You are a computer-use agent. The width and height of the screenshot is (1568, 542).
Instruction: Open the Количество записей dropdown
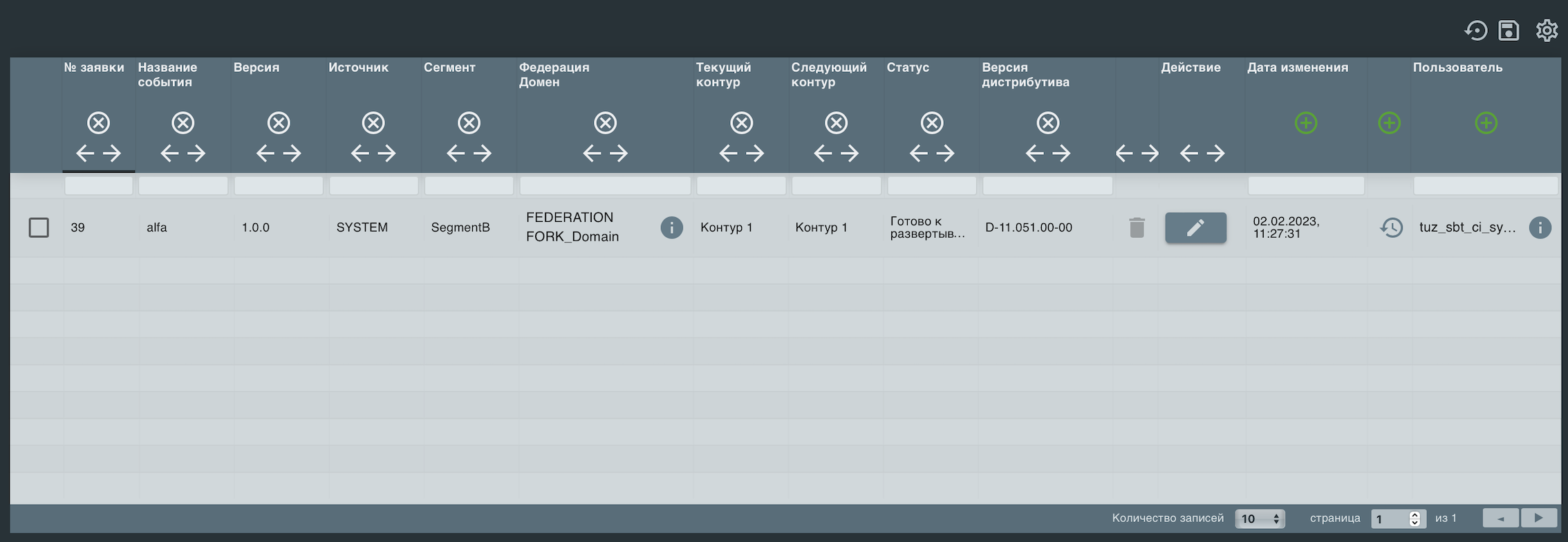point(1260,518)
